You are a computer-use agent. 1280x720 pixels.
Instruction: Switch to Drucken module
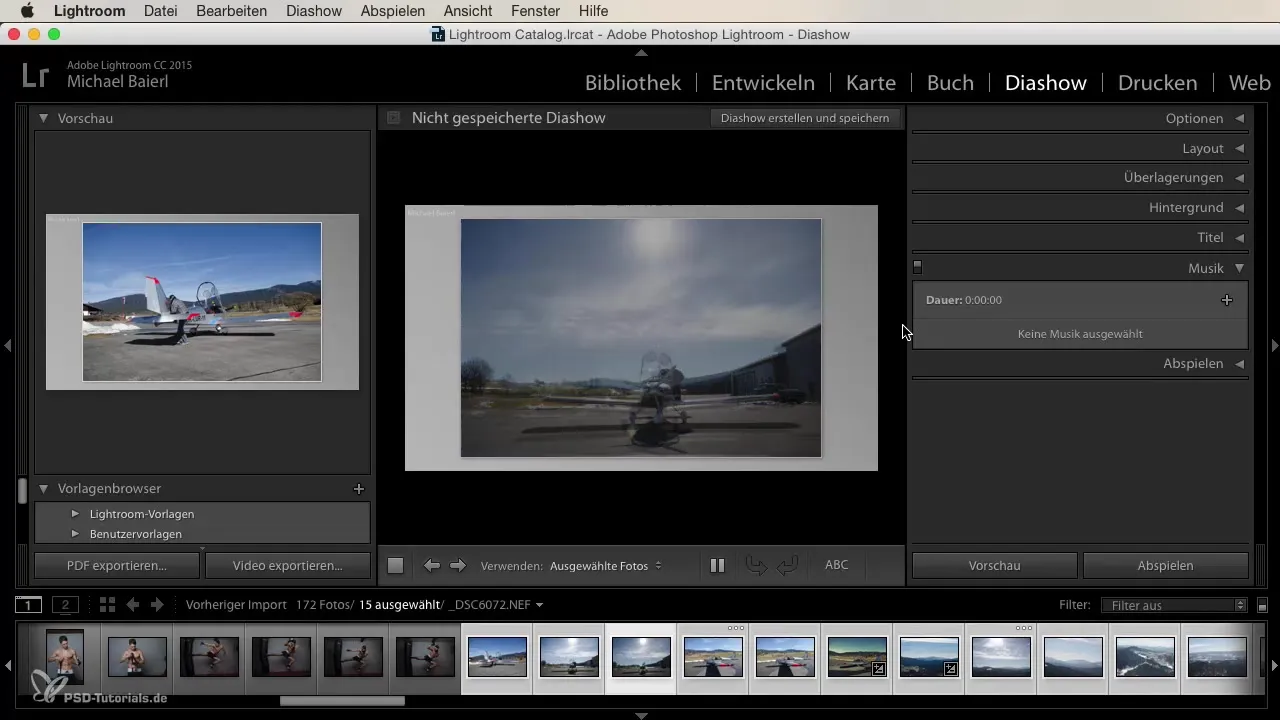pos(1158,83)
